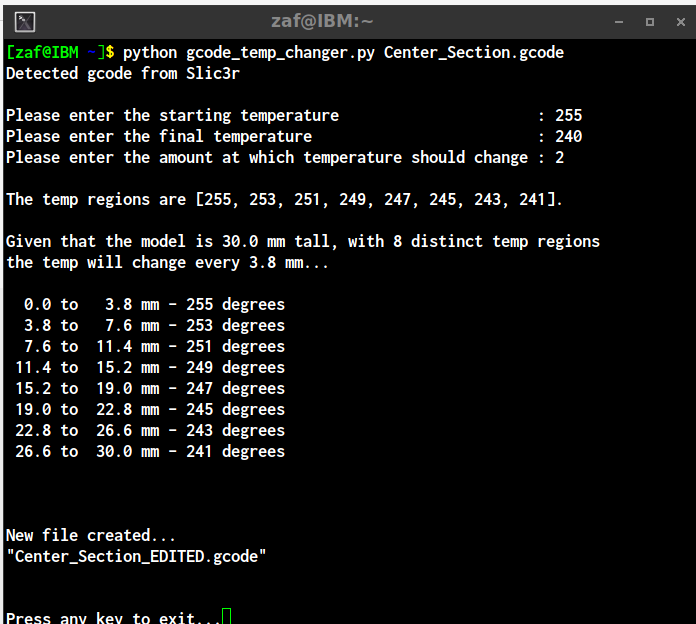Click the temp regions list line
This screenshot has width=696, height=624.
(284, 199)
